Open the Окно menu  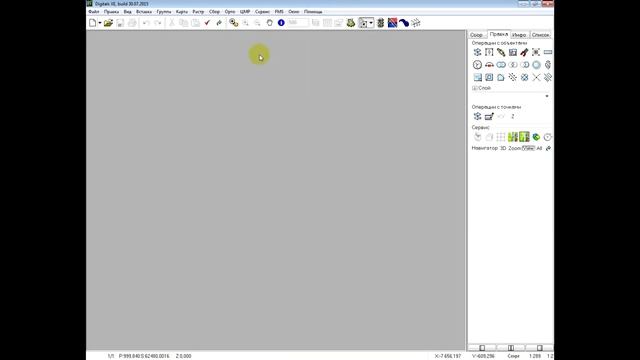coord(294,12)
